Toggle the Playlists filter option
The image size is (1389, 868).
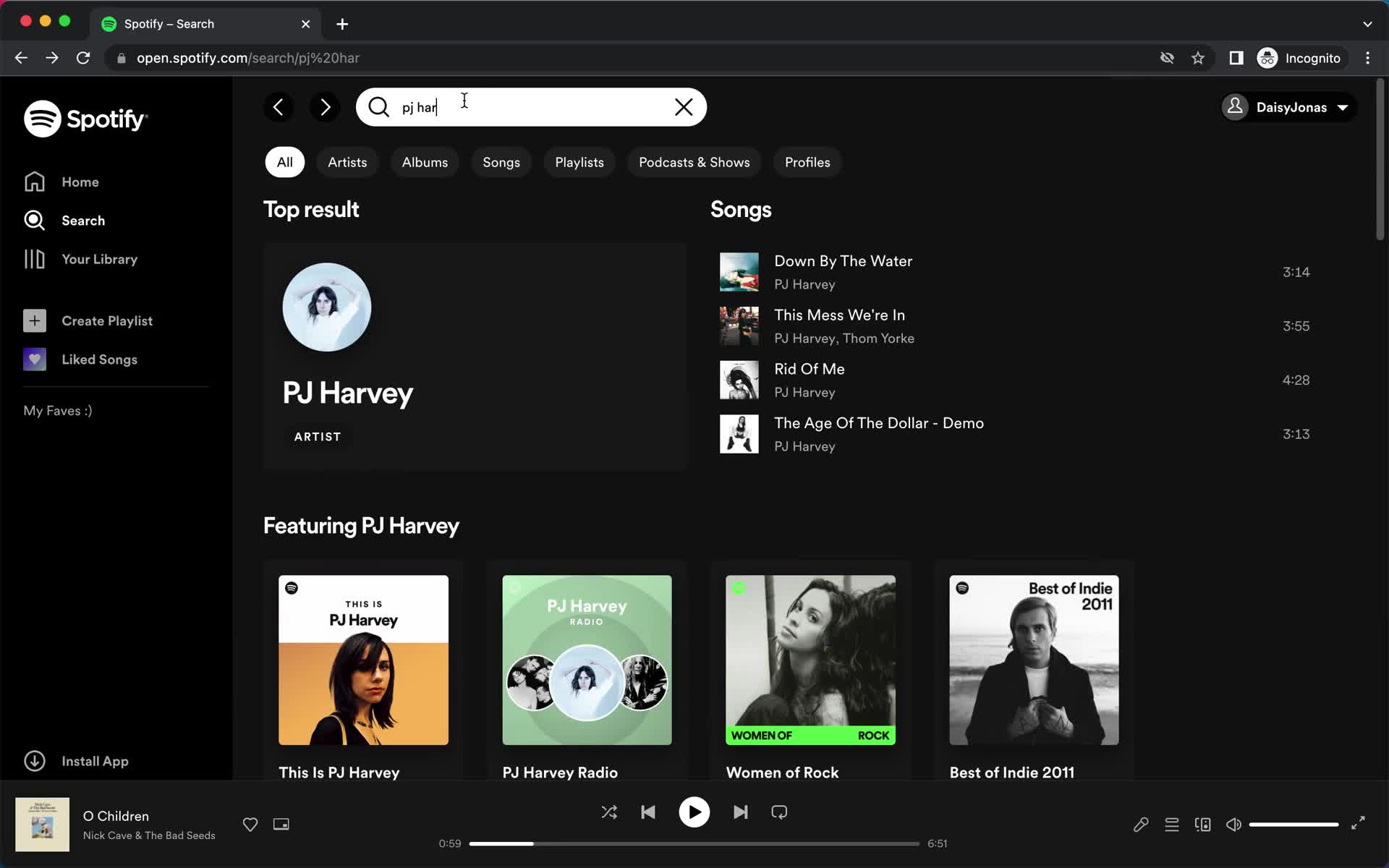579,162
